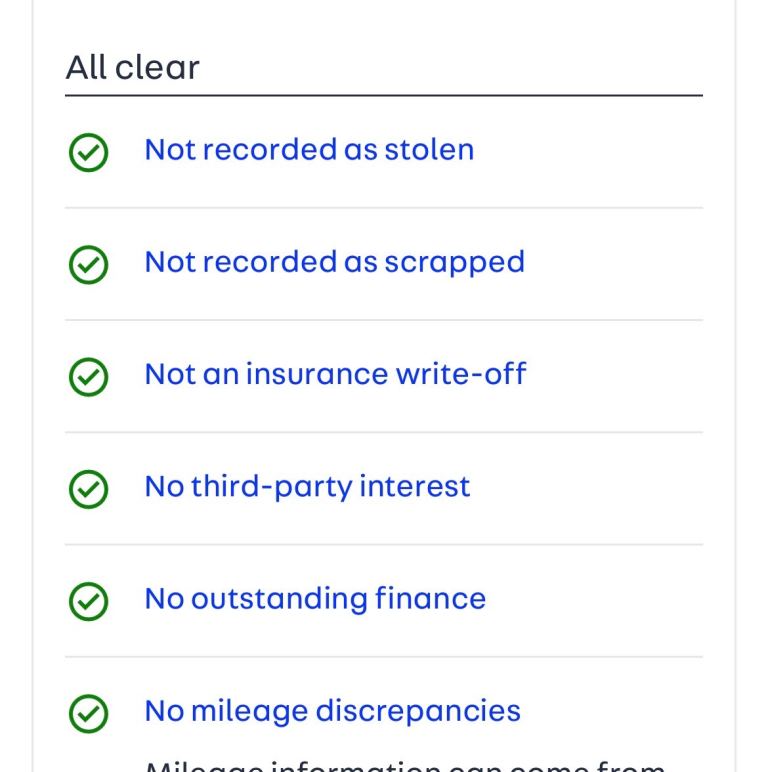Click the check icon beside No third-party interest
Viewport: 768px width, 772px height.
[x=88, y=489]
